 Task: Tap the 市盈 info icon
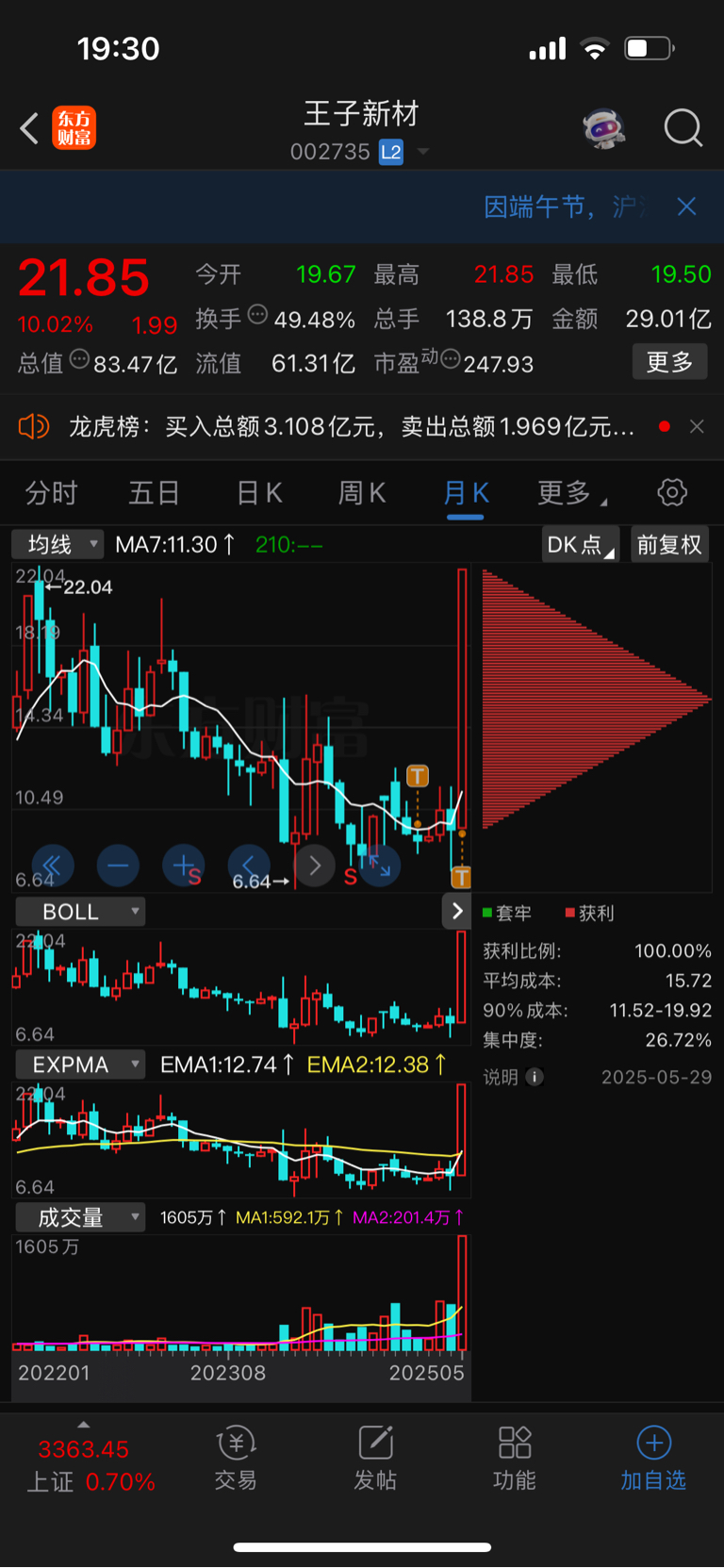(x=451, y=358)
